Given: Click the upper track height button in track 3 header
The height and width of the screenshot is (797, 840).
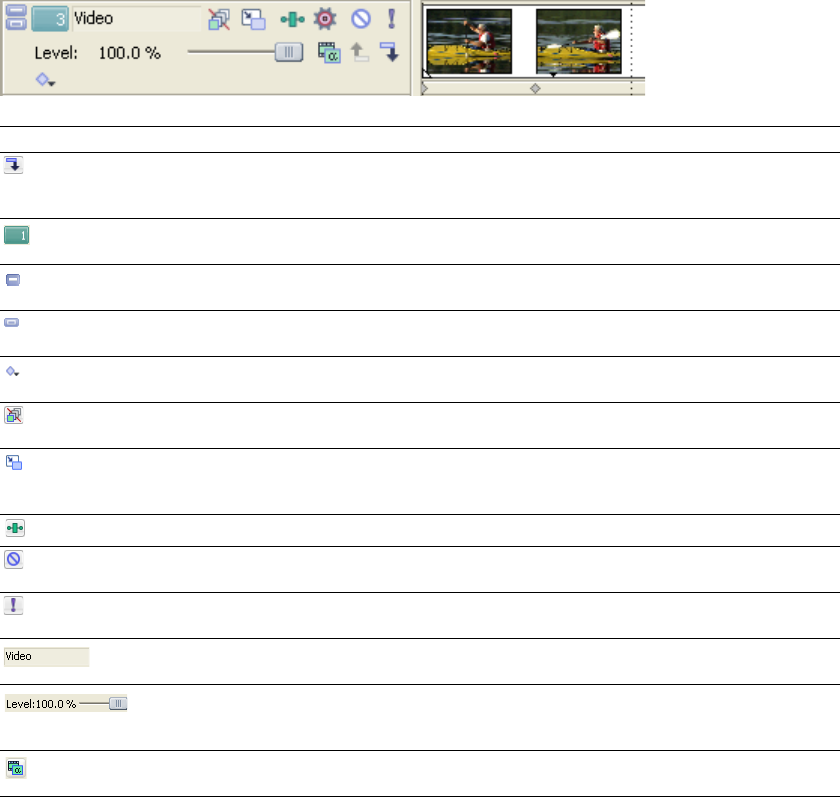Looking at the screenshot, I should coord(16,11).
